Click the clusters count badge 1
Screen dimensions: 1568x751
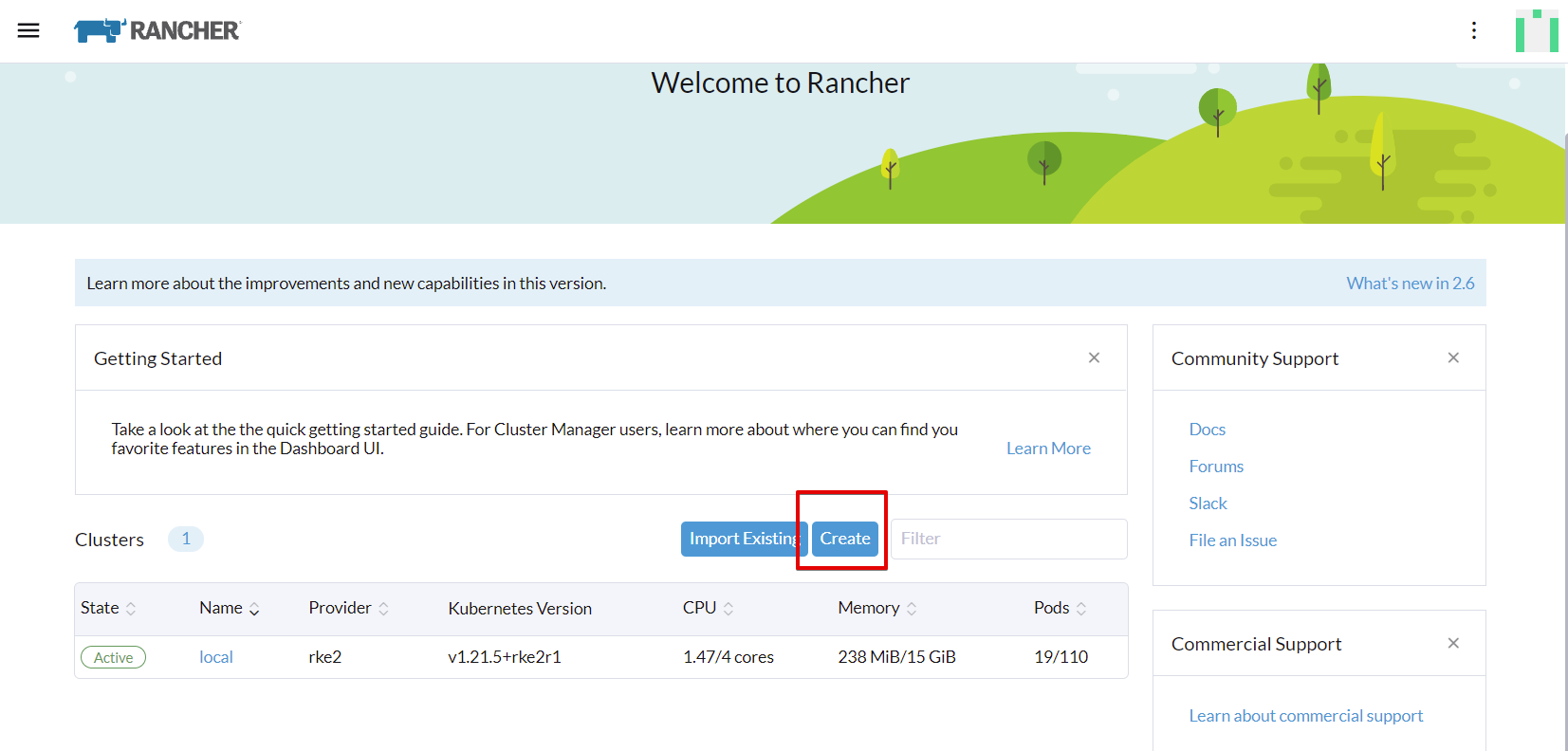point(186,539)
